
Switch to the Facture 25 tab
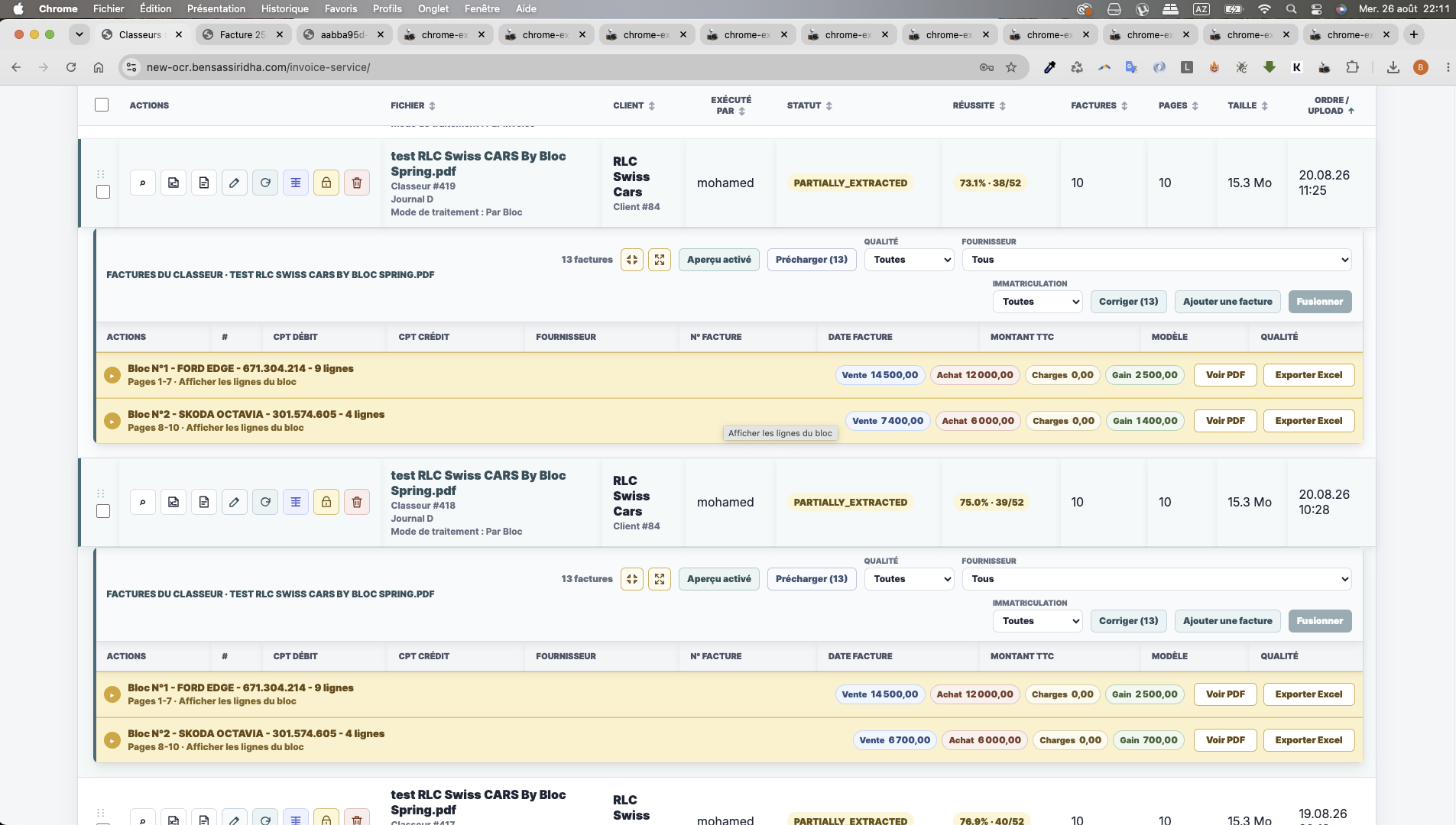click(x=242, y=34)
